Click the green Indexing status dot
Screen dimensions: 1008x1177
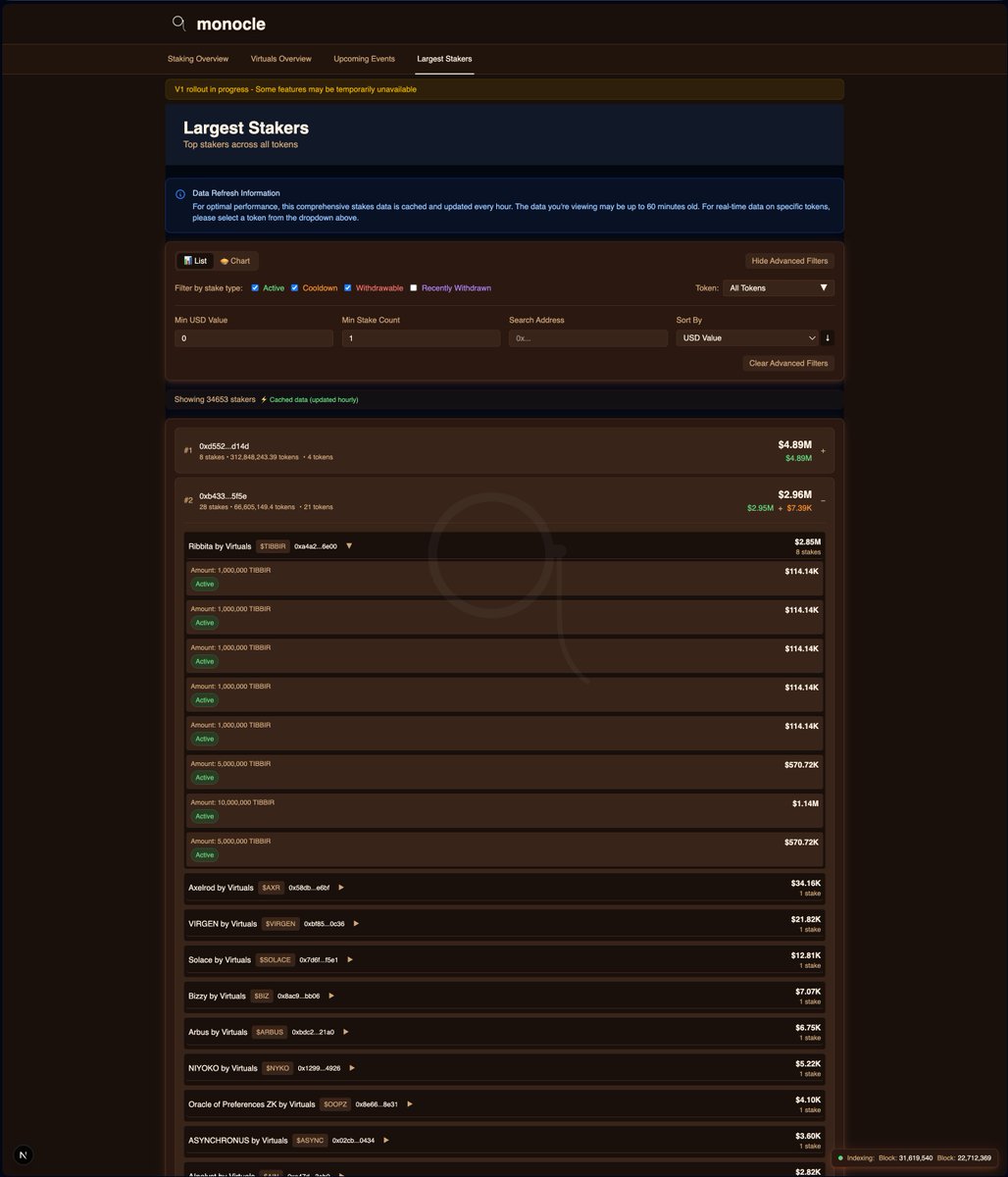[840, 1158]
